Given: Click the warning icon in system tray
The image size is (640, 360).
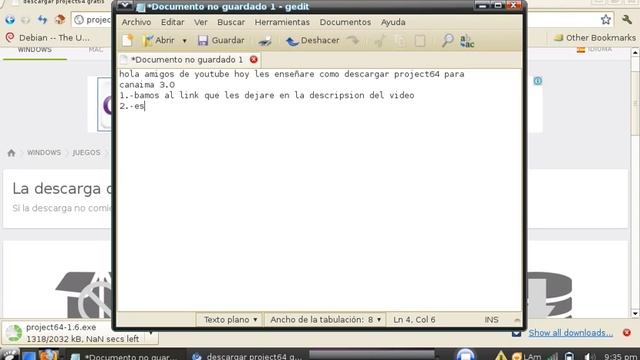Looking at the screenshot, I should pos(500,356).
